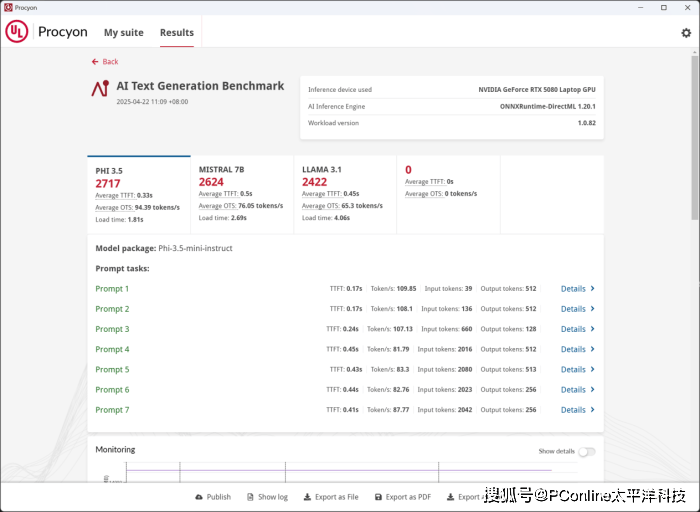700x512 pixels.
Task: Click the Back arrow icon
Action: (95, 62)
